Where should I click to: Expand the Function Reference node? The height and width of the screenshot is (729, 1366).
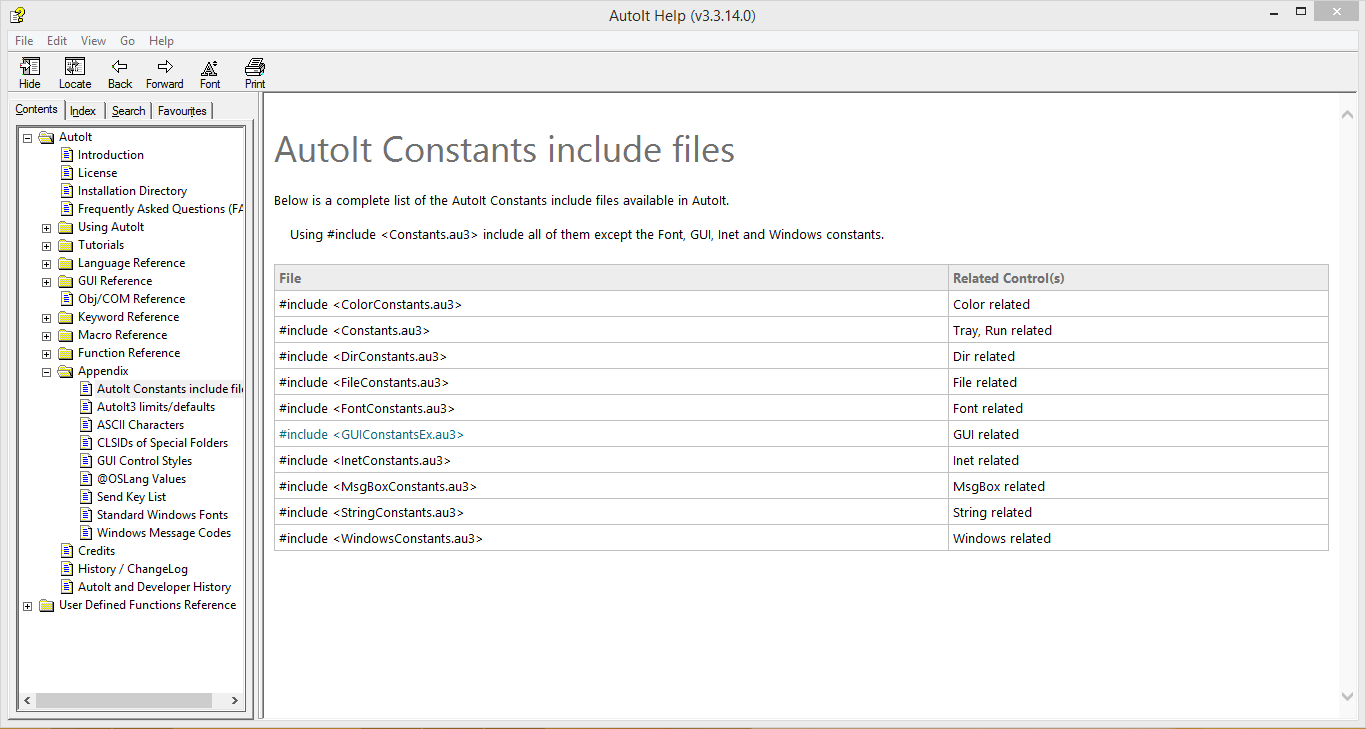(x=46, y=354)
